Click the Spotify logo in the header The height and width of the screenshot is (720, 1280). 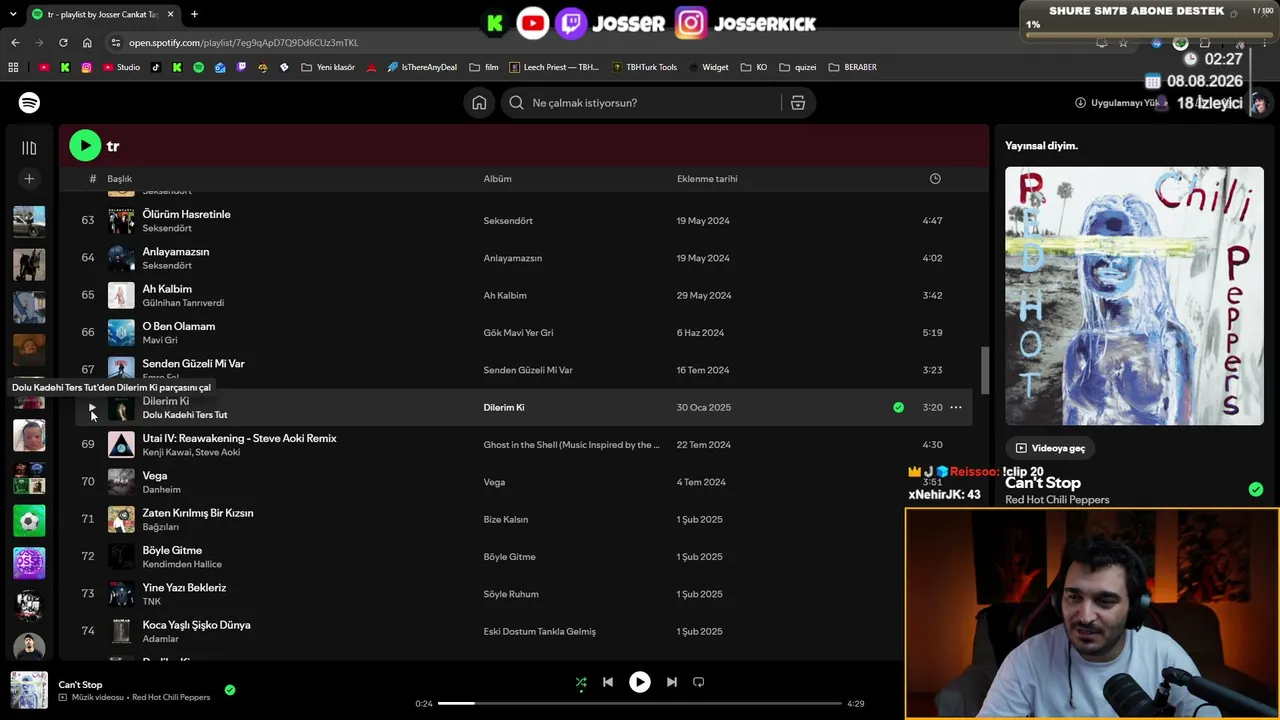[x=29, y=103]
